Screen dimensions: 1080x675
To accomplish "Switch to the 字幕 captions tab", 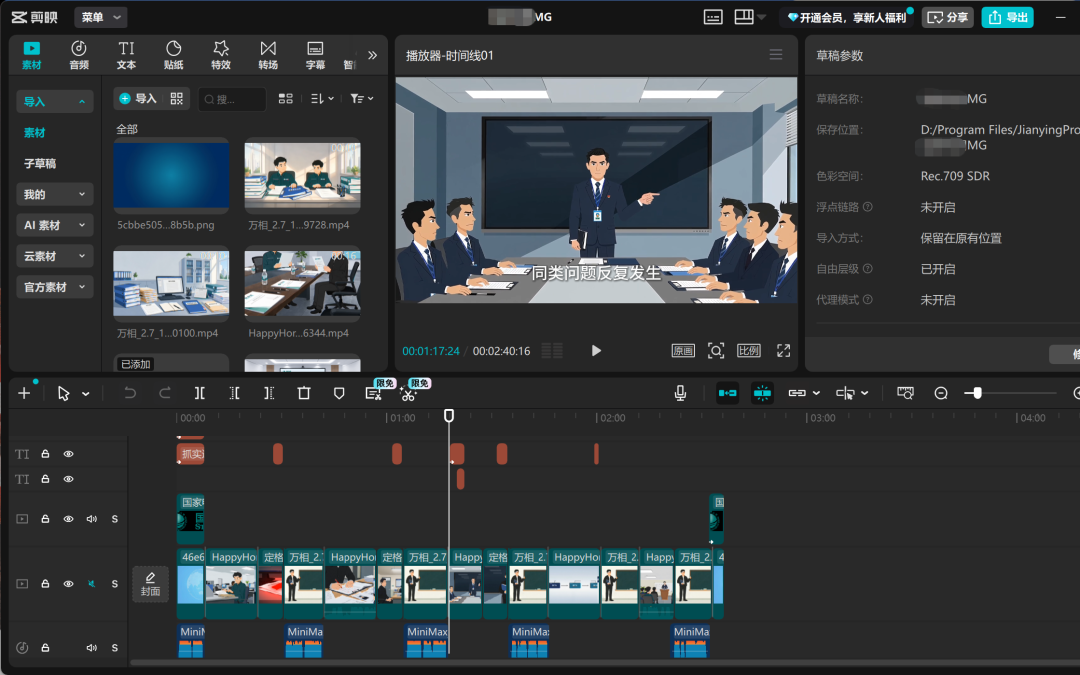I will pyautogui.click(x=315, y=54).
